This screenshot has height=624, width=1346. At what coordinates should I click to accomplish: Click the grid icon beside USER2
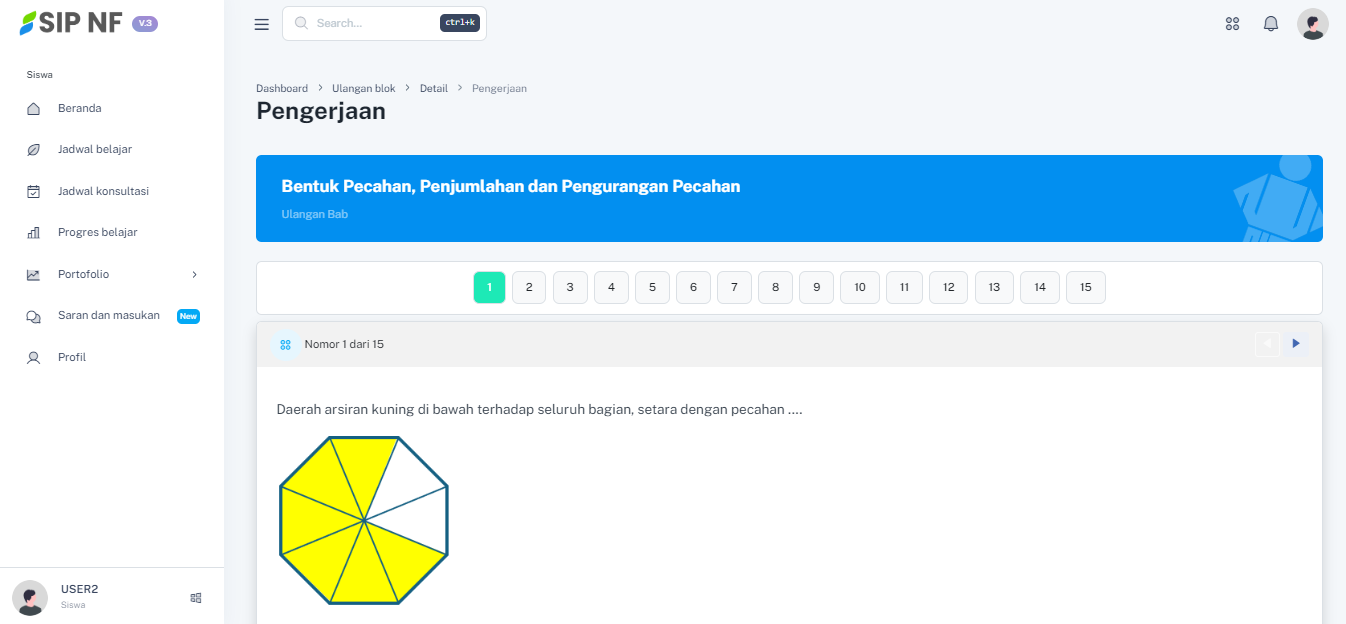coord(196,598)
